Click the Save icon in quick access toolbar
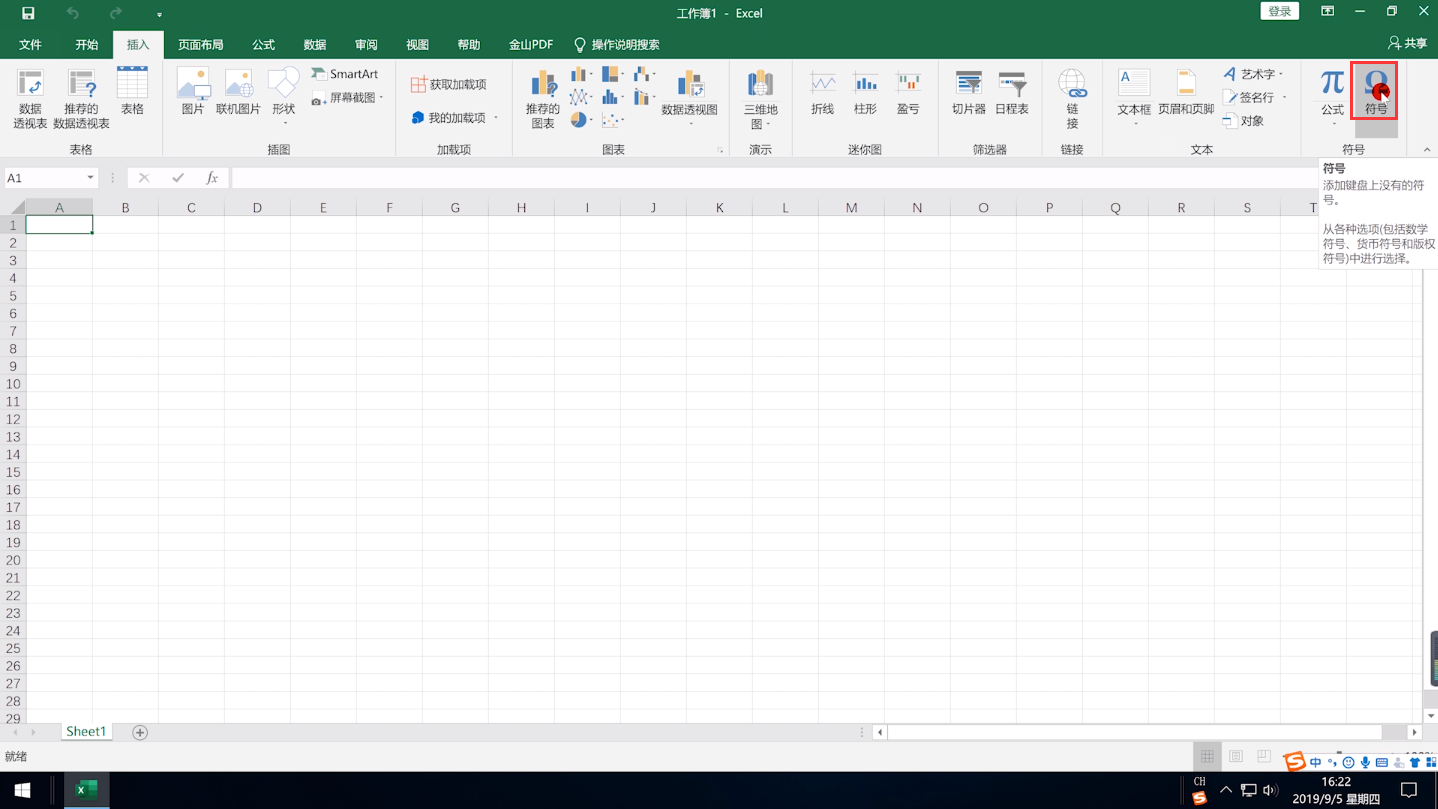 coord(28,13)
